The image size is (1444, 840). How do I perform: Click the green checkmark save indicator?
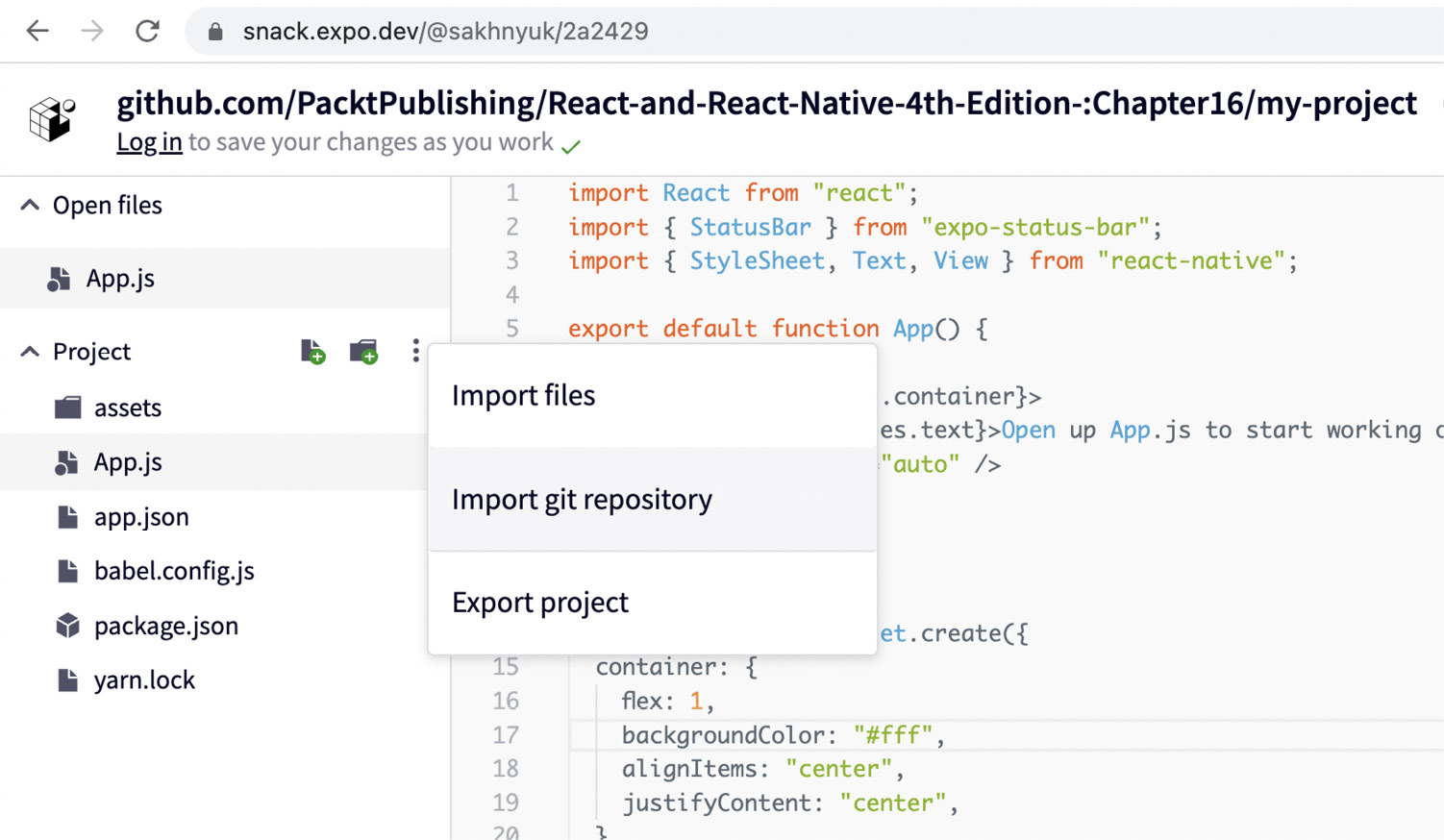tap(571, 146)
